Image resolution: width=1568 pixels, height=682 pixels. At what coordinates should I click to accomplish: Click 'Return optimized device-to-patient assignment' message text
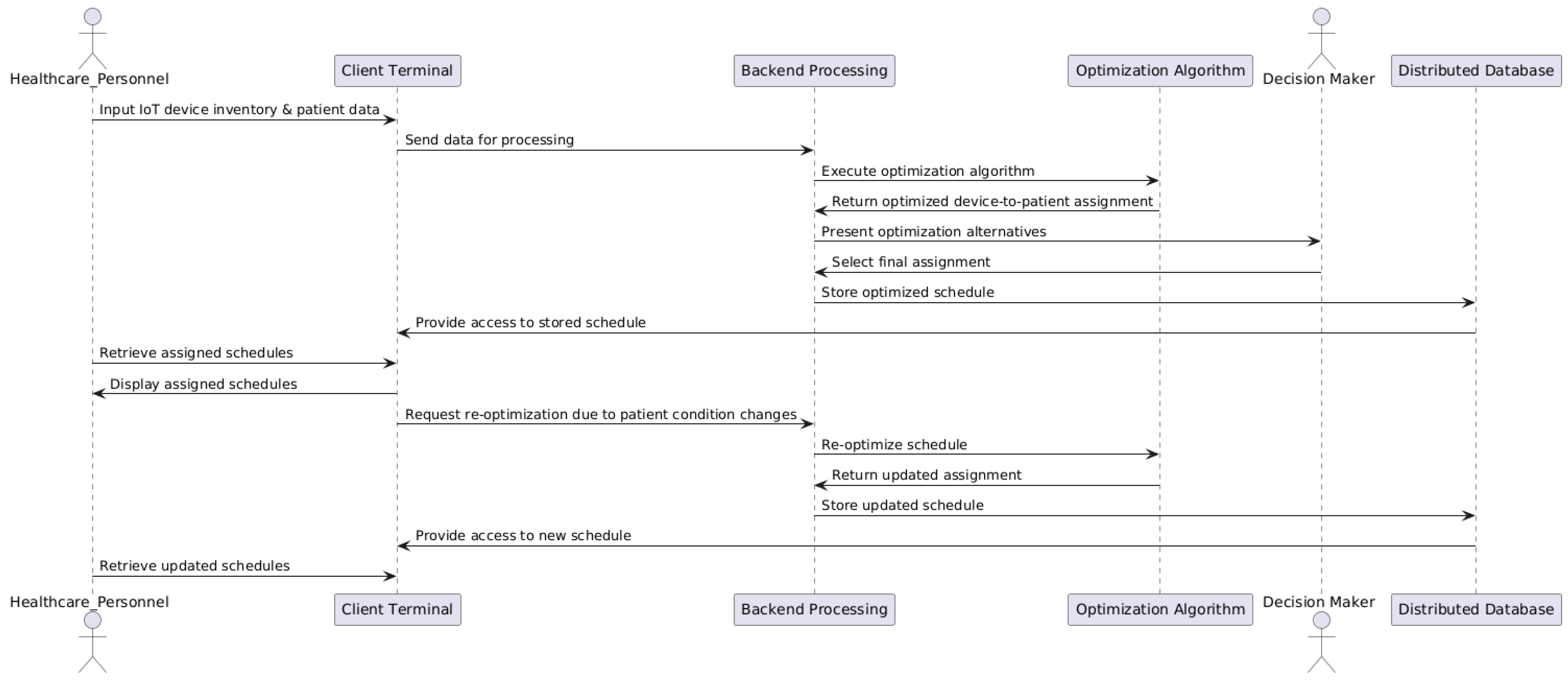[x=992, y=201]
